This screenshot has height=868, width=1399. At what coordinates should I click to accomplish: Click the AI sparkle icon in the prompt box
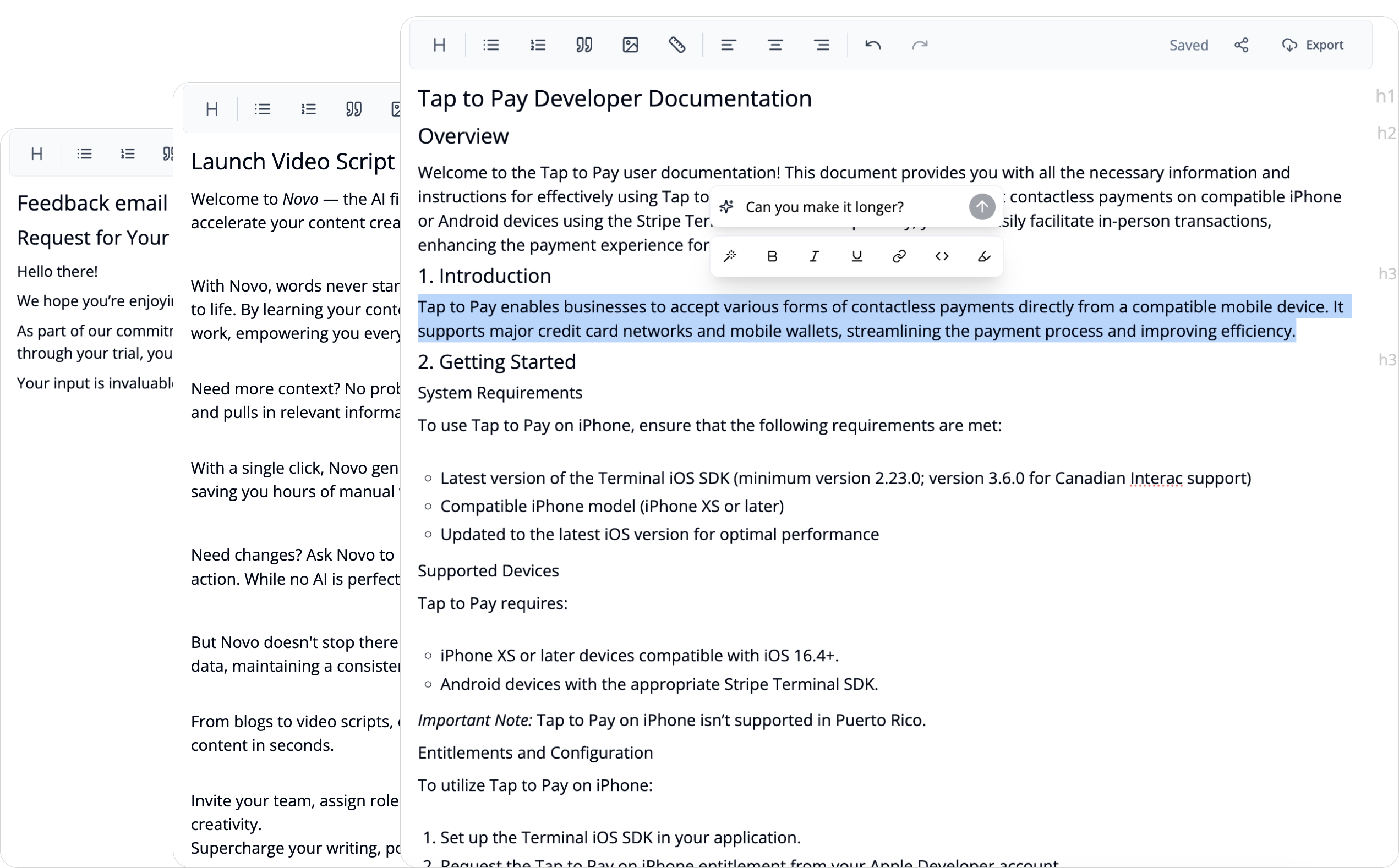tap(727, 207)
